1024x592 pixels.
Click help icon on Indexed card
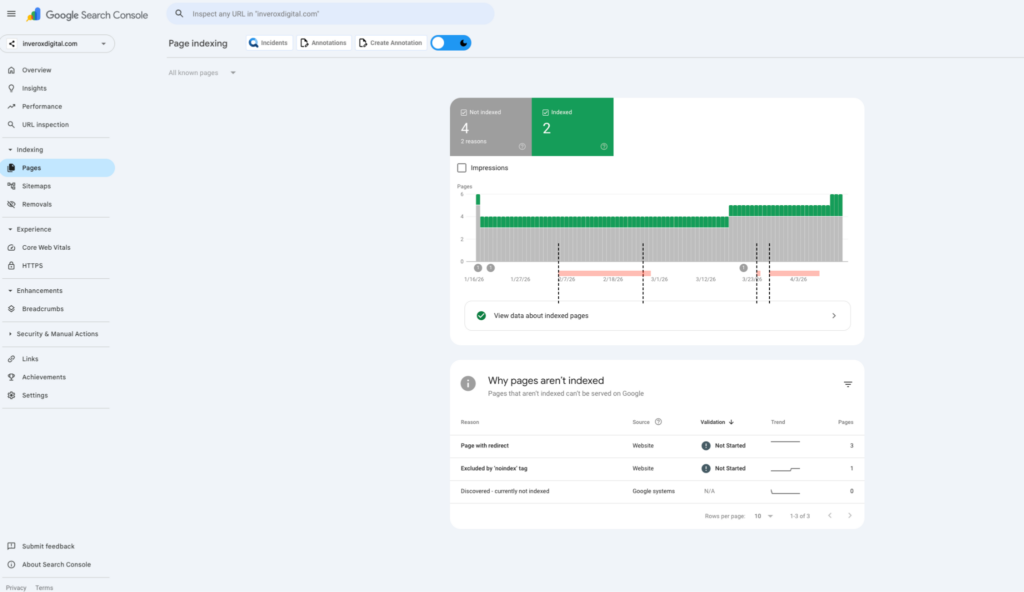tap(603, 146)
